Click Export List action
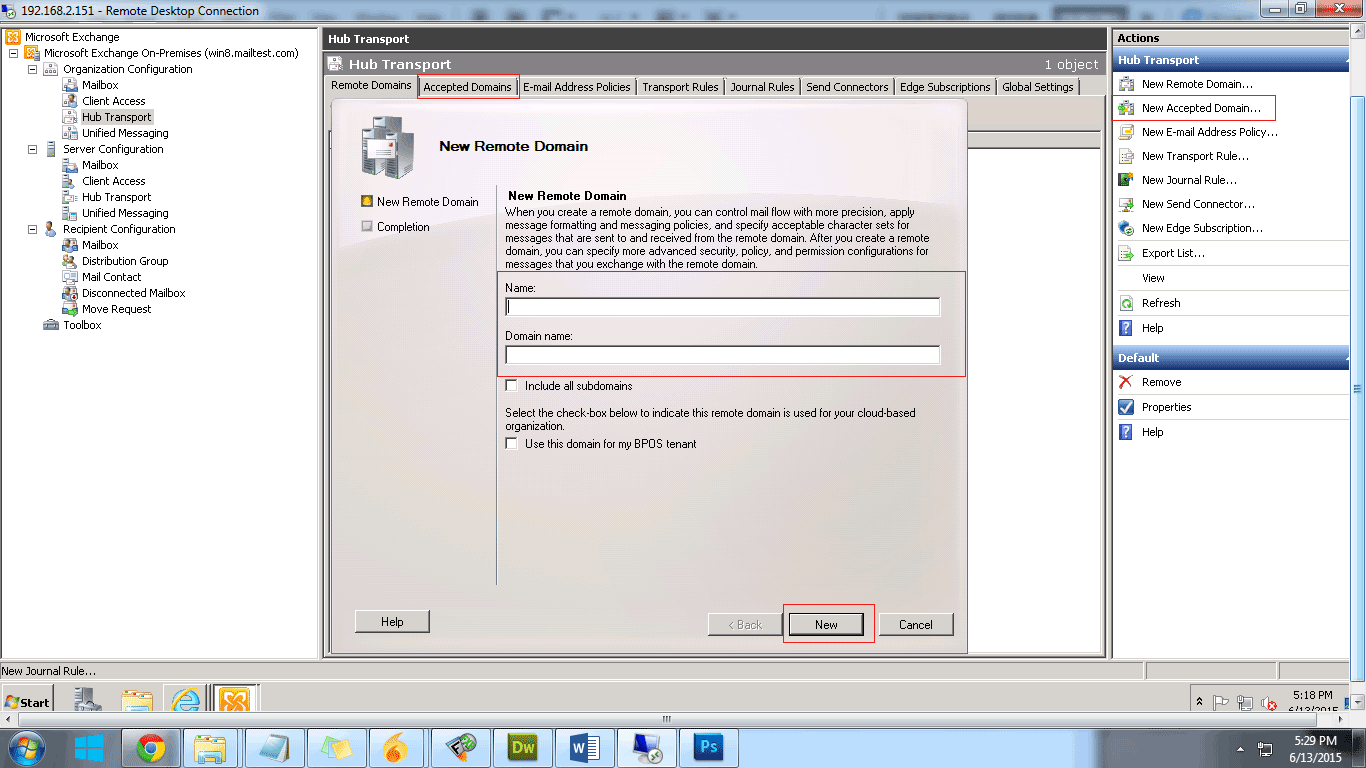Screen dimensions: 1366x768 tap(1173, 253)
